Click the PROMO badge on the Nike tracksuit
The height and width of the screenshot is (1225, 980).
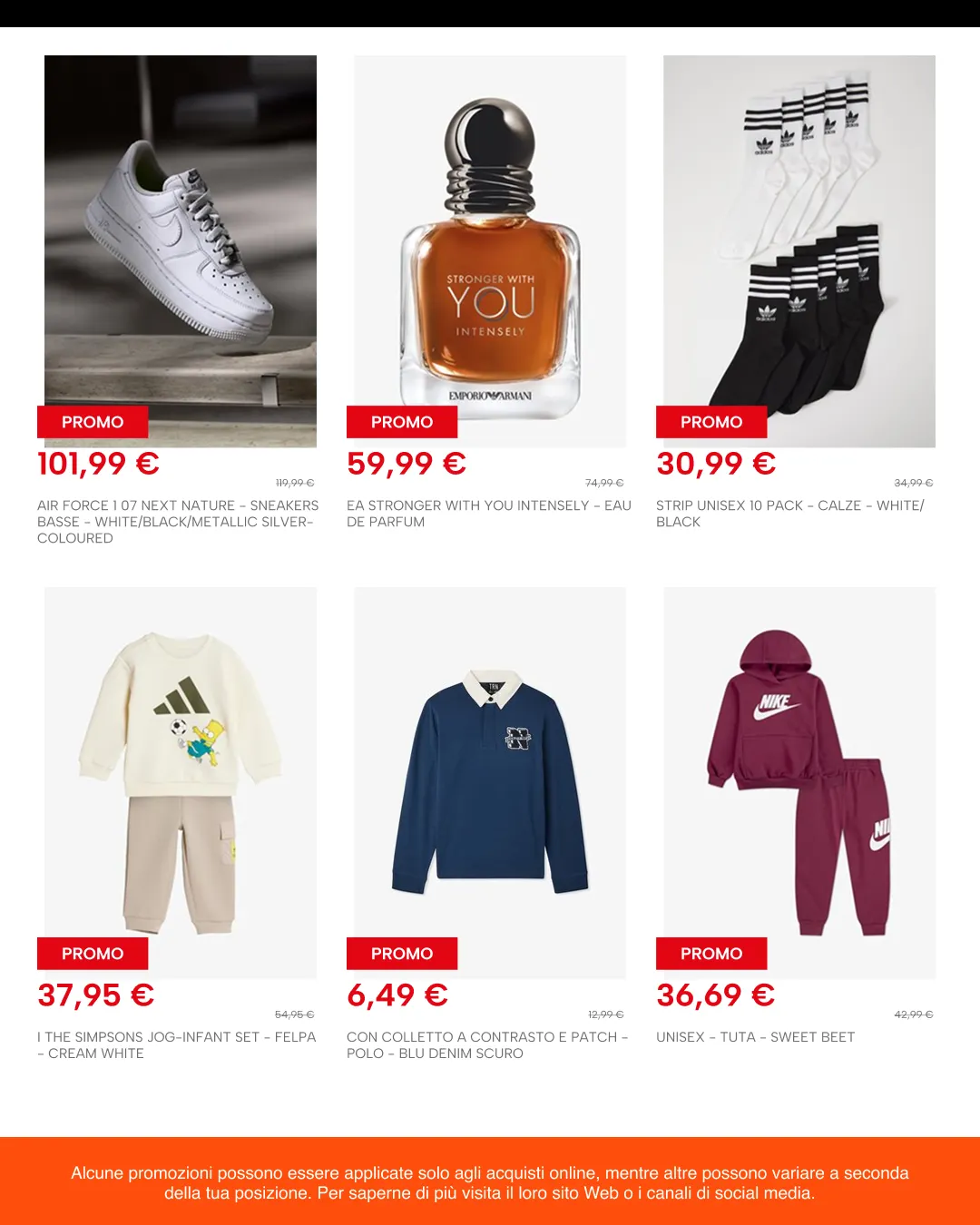pos(711,954)
